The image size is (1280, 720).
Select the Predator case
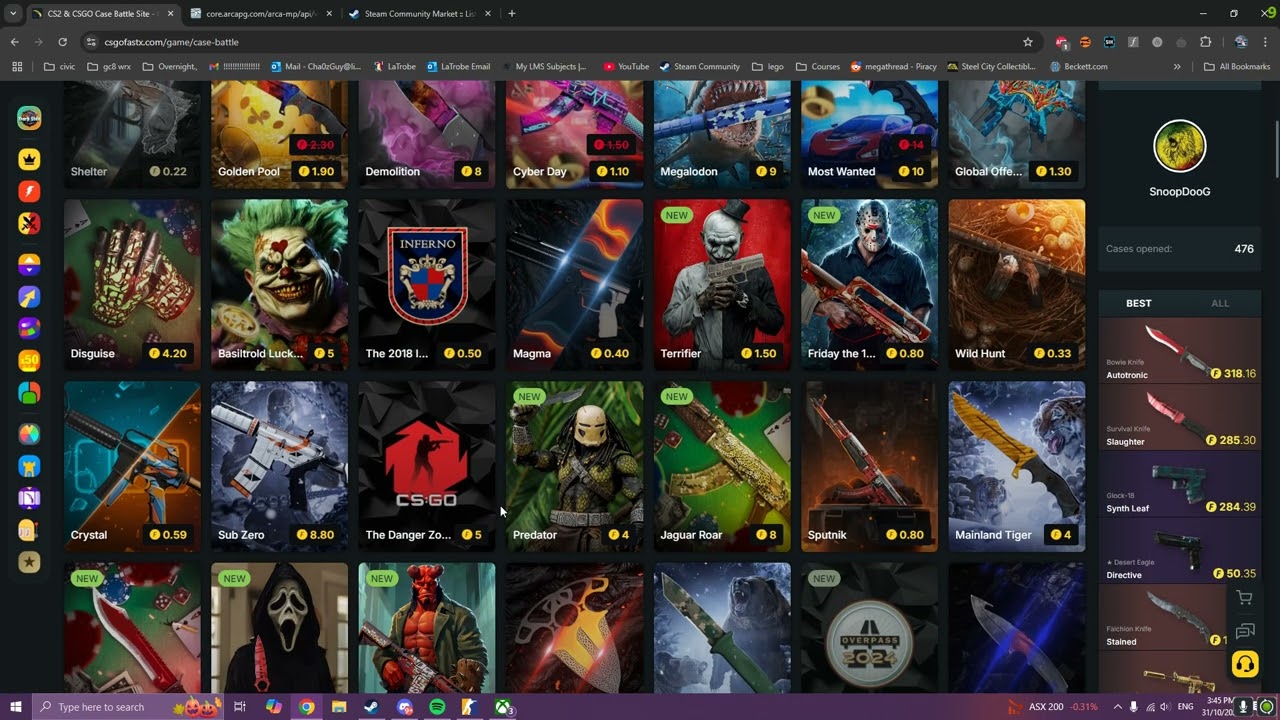click(574, 466)
